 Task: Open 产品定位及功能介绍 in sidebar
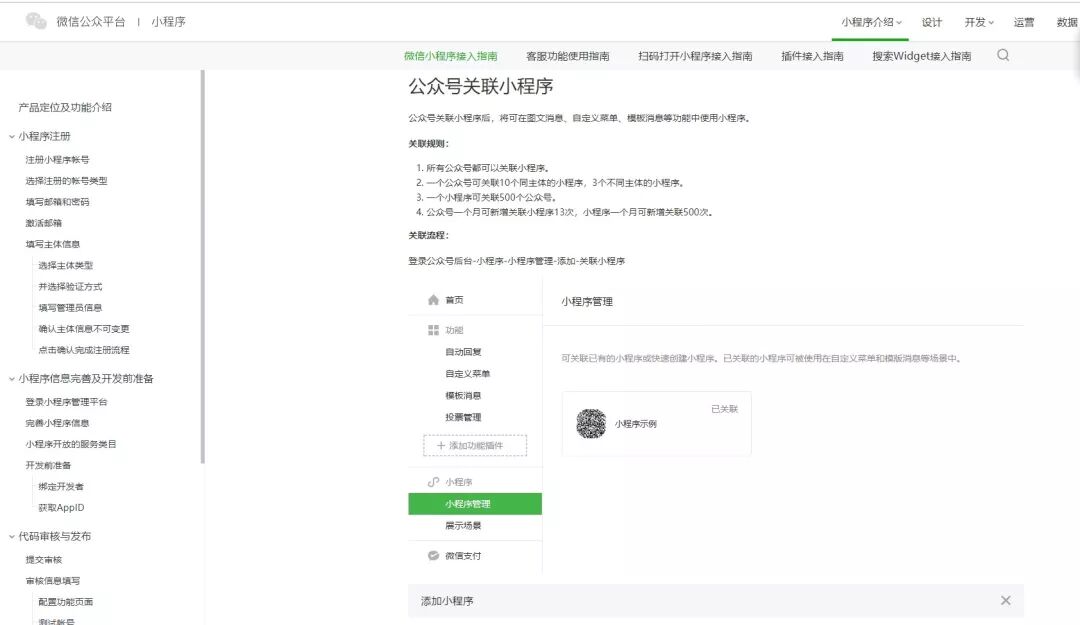(65, 107)
